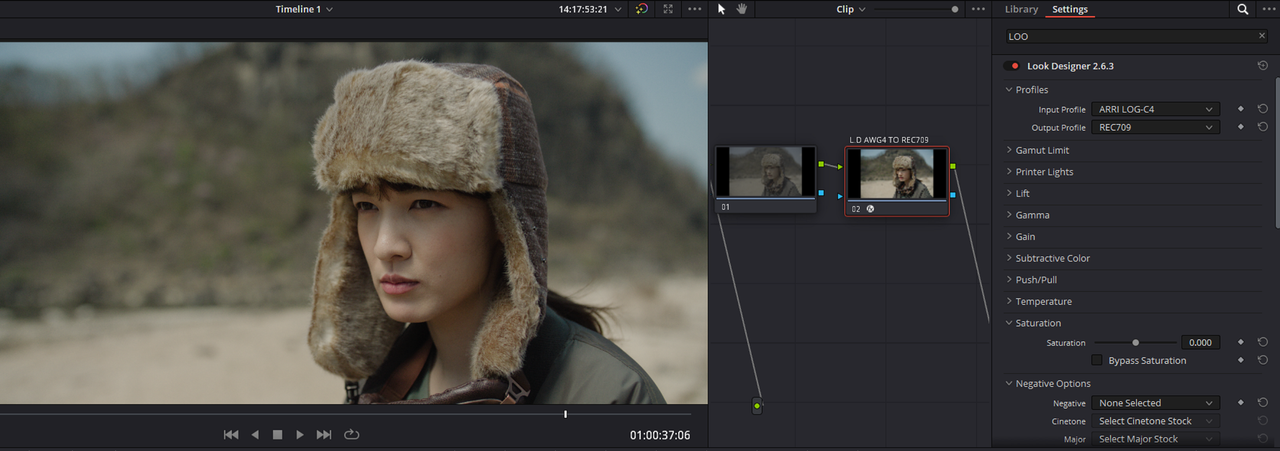This screenshot has width=1280, height=451.
Task: Play the clip forward
Action: (x=300, y=435)
